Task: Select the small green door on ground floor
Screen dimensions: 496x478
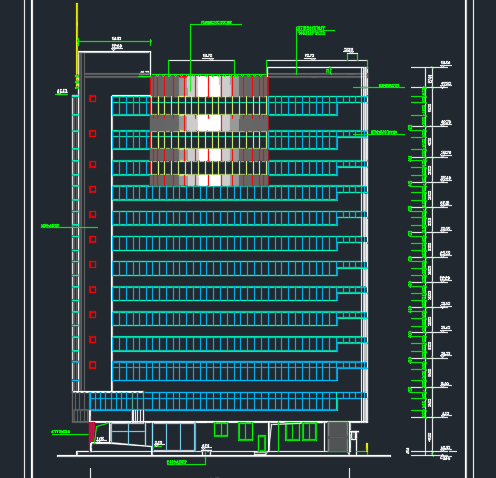Action: click(262, 443)
